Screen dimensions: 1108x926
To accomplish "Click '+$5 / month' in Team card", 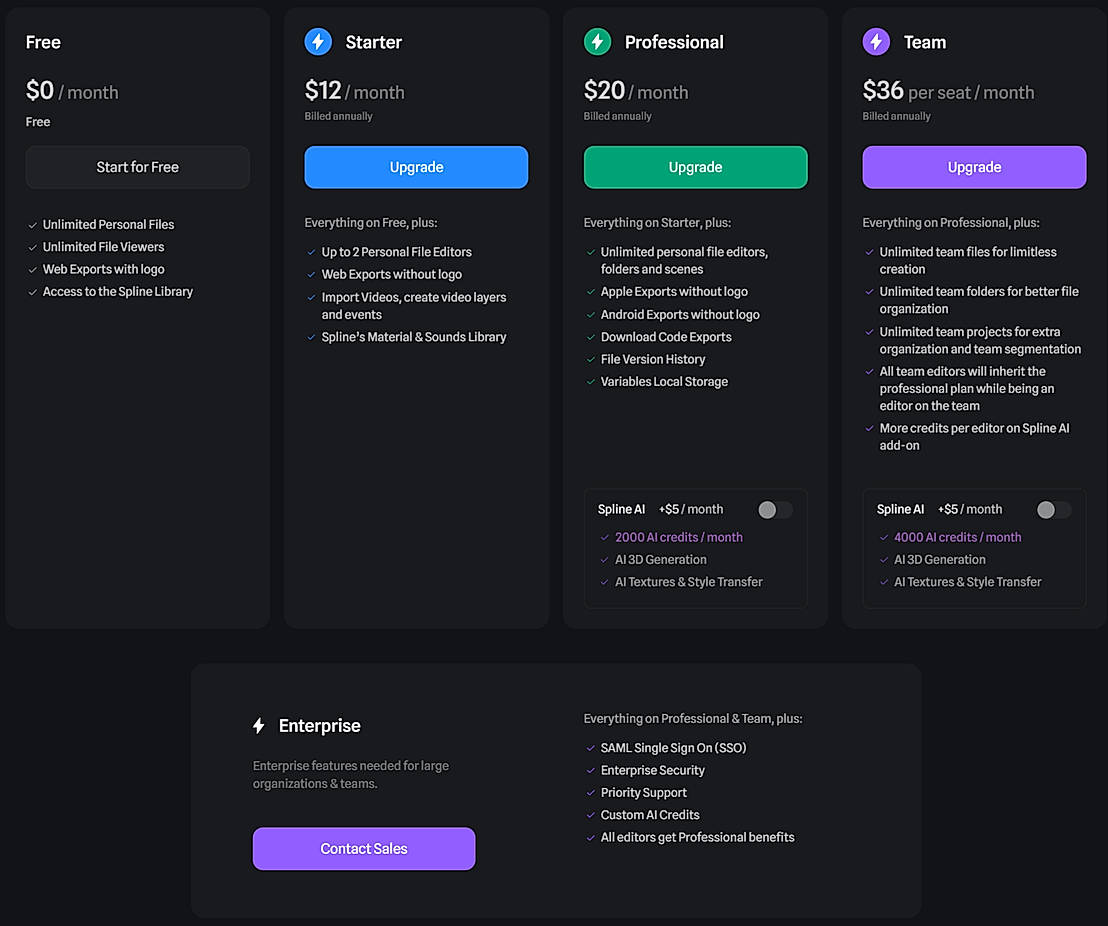I will coord(970,510).
